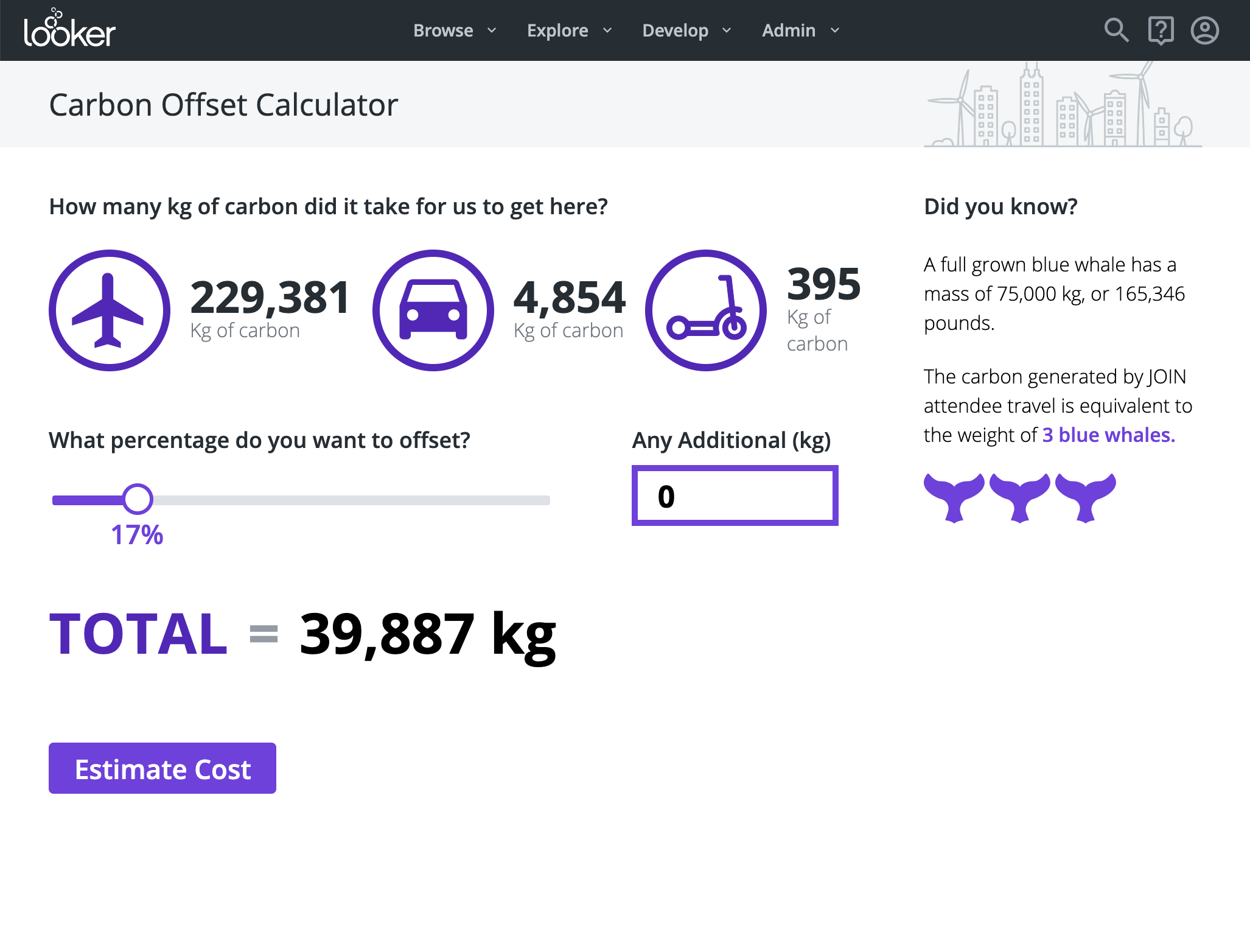Viewport: 1250px width, 952px height.
Task: Open the user account profile icon
Action: (x=1204, y=30)
